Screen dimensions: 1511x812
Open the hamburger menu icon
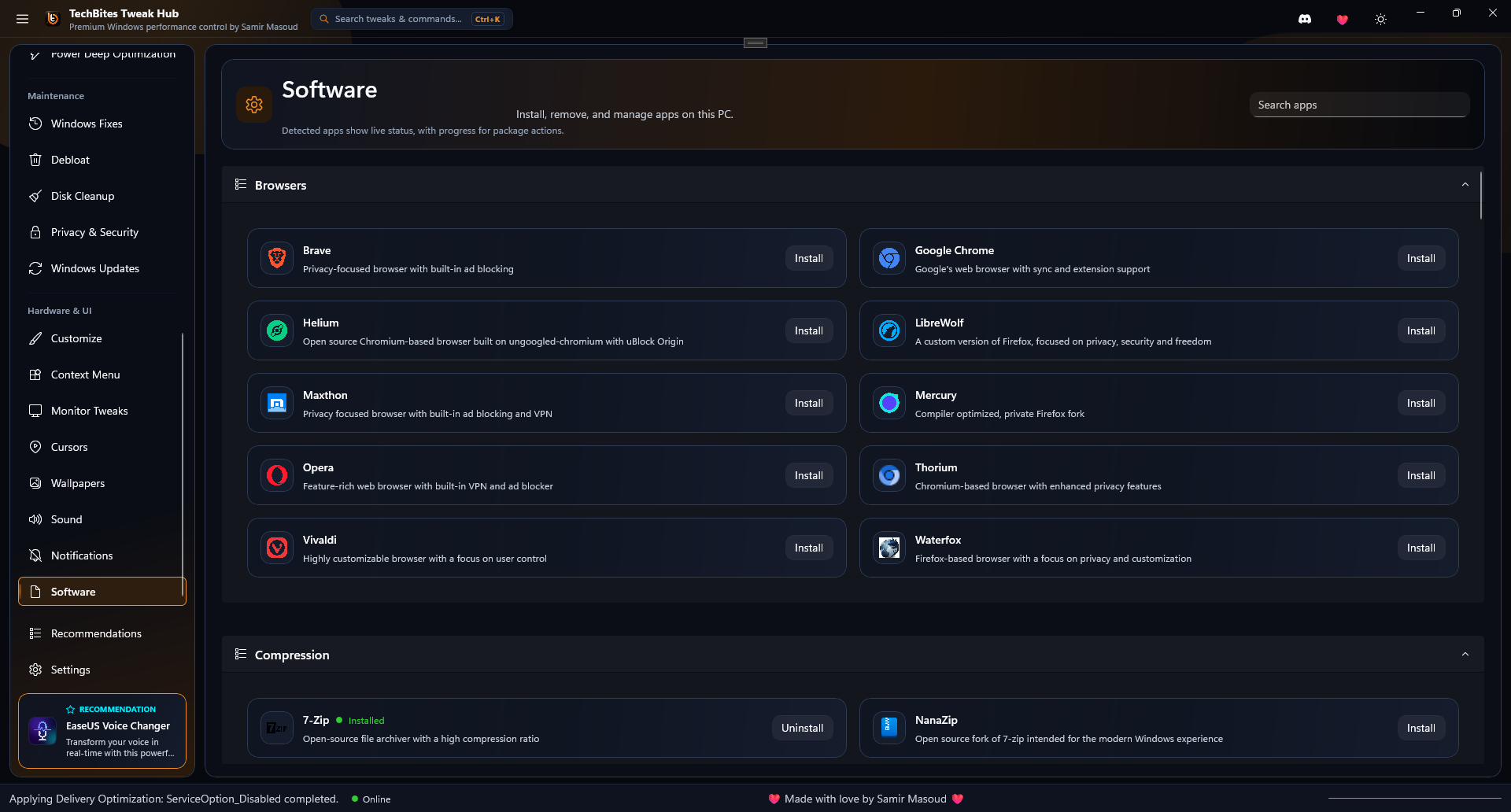pos(22,19)
